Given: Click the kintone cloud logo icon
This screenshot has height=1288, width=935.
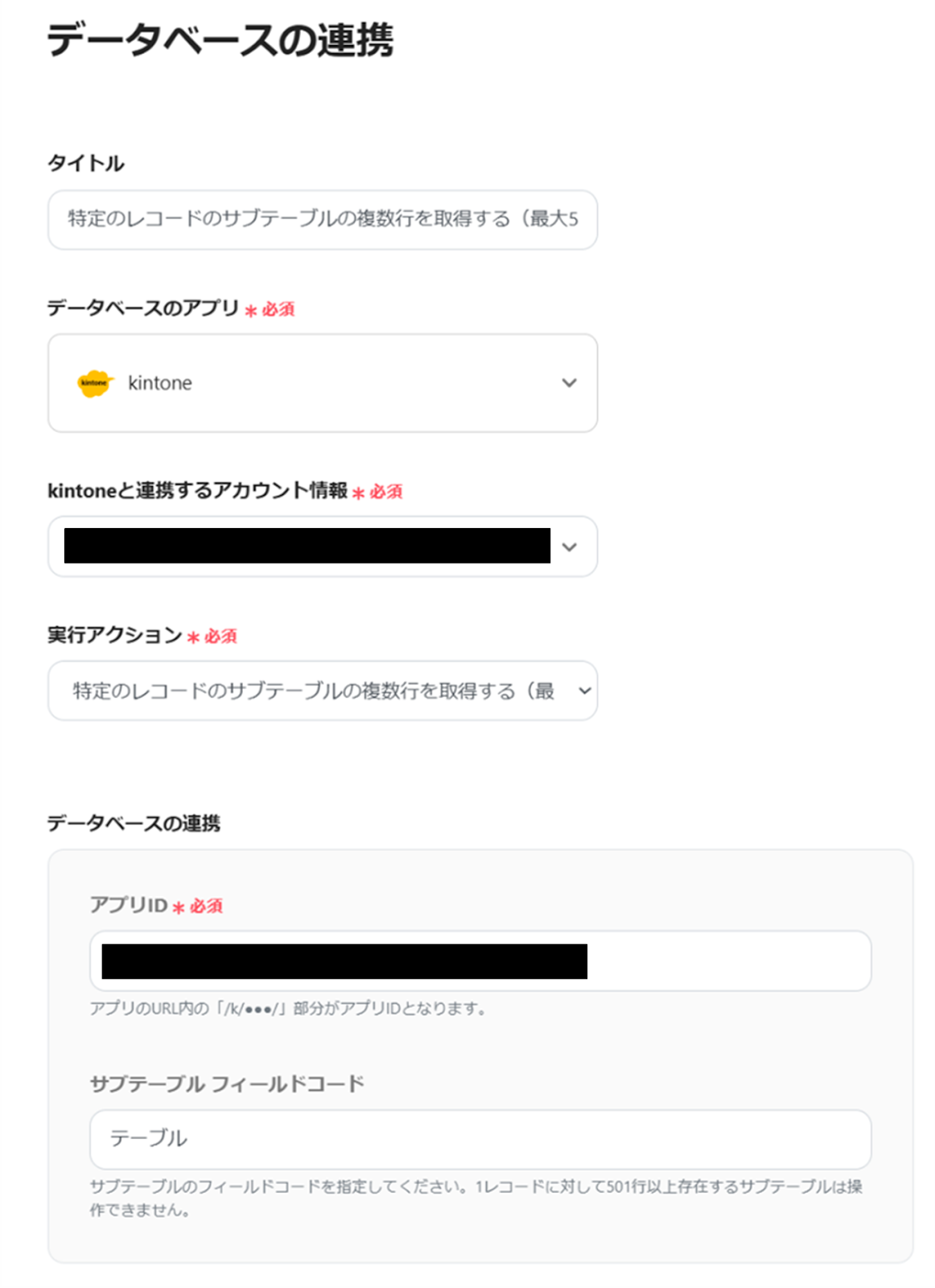Looking at the screenshot, I should (95, 383).
